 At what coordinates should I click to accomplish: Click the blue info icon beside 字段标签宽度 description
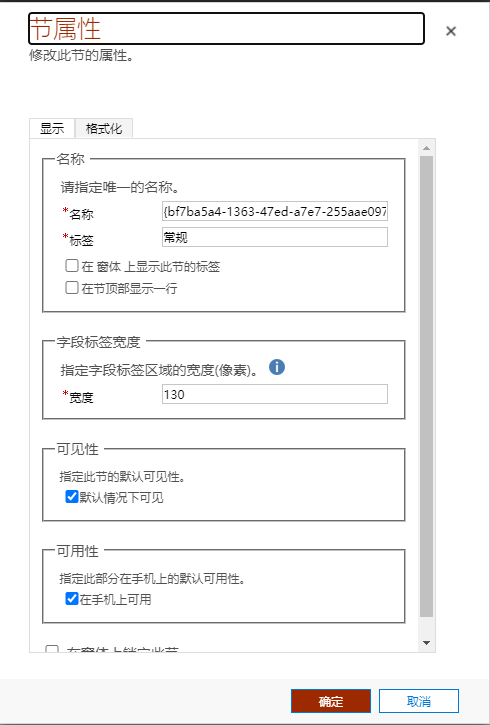pyautogui.click(x=277, y=367)
